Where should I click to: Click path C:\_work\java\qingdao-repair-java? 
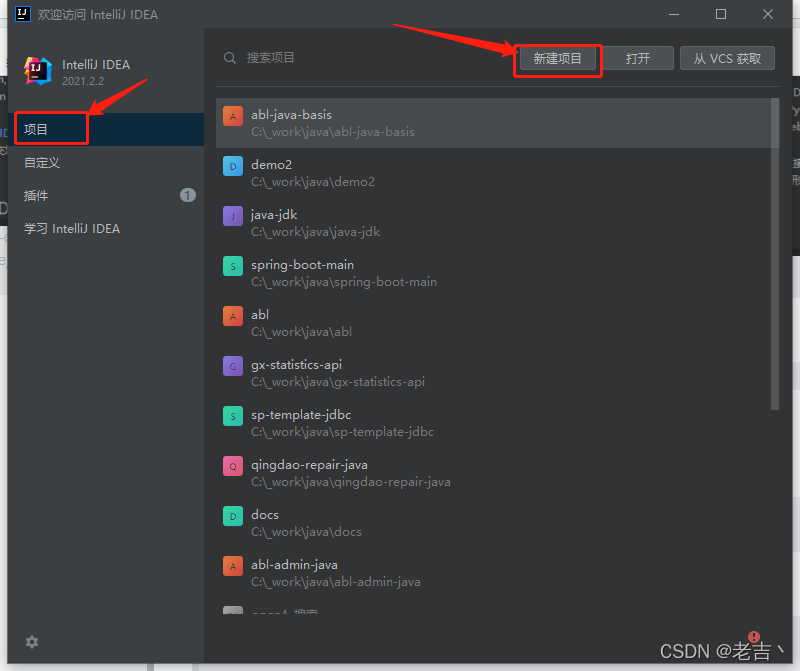[351, 482]
